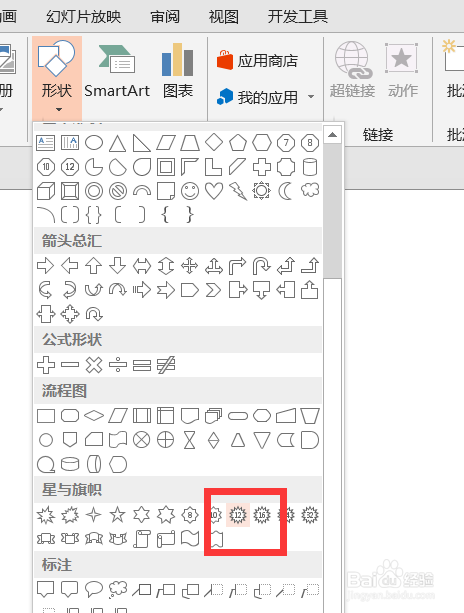This screenshot has width=464, height=613.
Task: Open the app store (应用商店)
Action: point(257,61)
